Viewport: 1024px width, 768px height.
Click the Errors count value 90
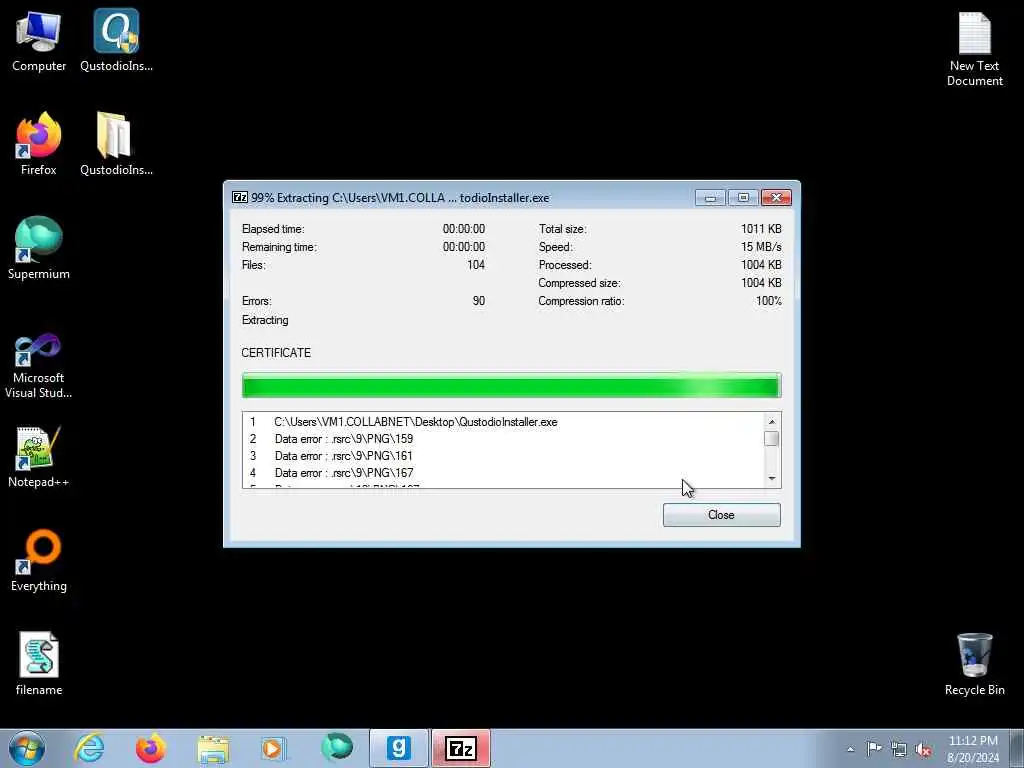[x=479, y=301]
